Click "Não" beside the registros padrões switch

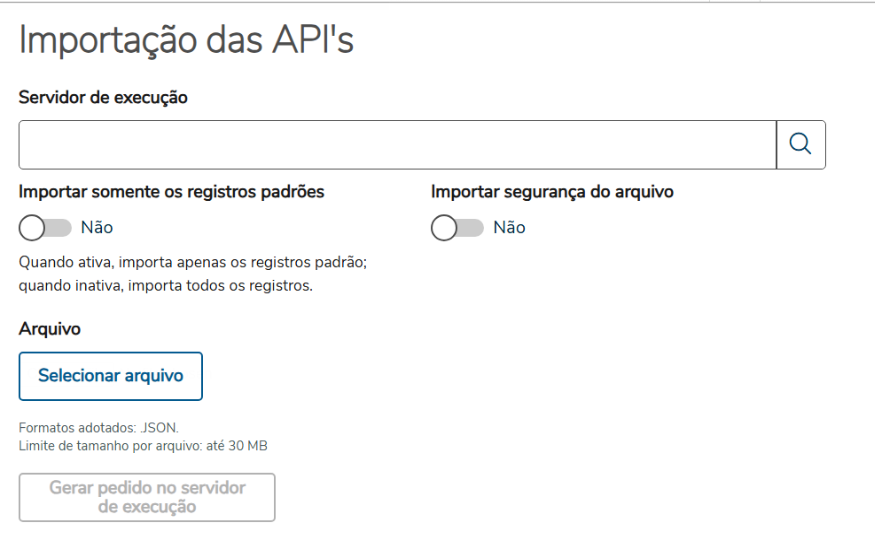click(x=97, y=228)
